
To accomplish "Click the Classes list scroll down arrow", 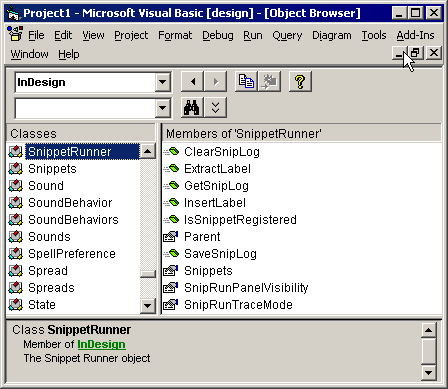I will 148,305.
